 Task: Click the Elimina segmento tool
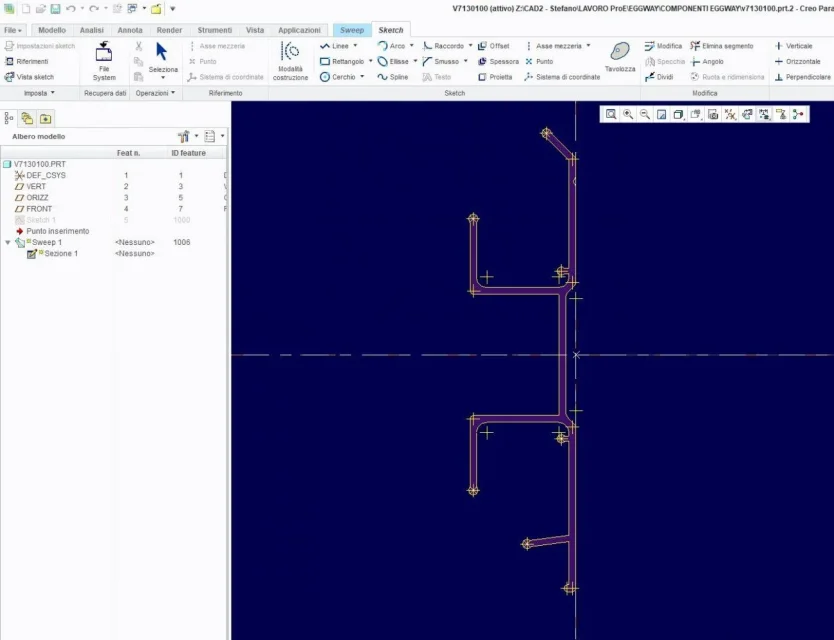(721, 46)
